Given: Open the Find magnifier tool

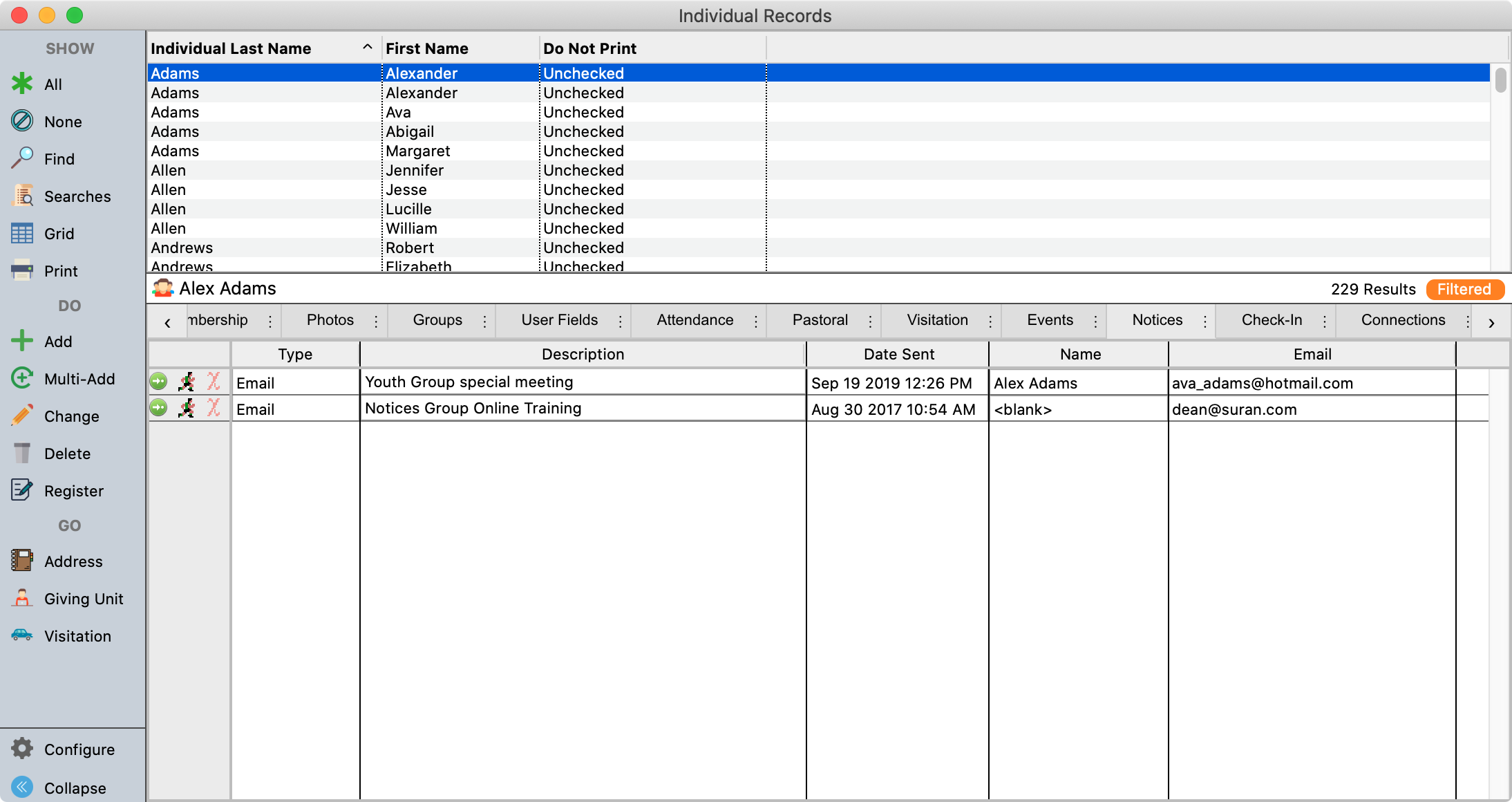Looking at the screenshot, I should point(22,158).
